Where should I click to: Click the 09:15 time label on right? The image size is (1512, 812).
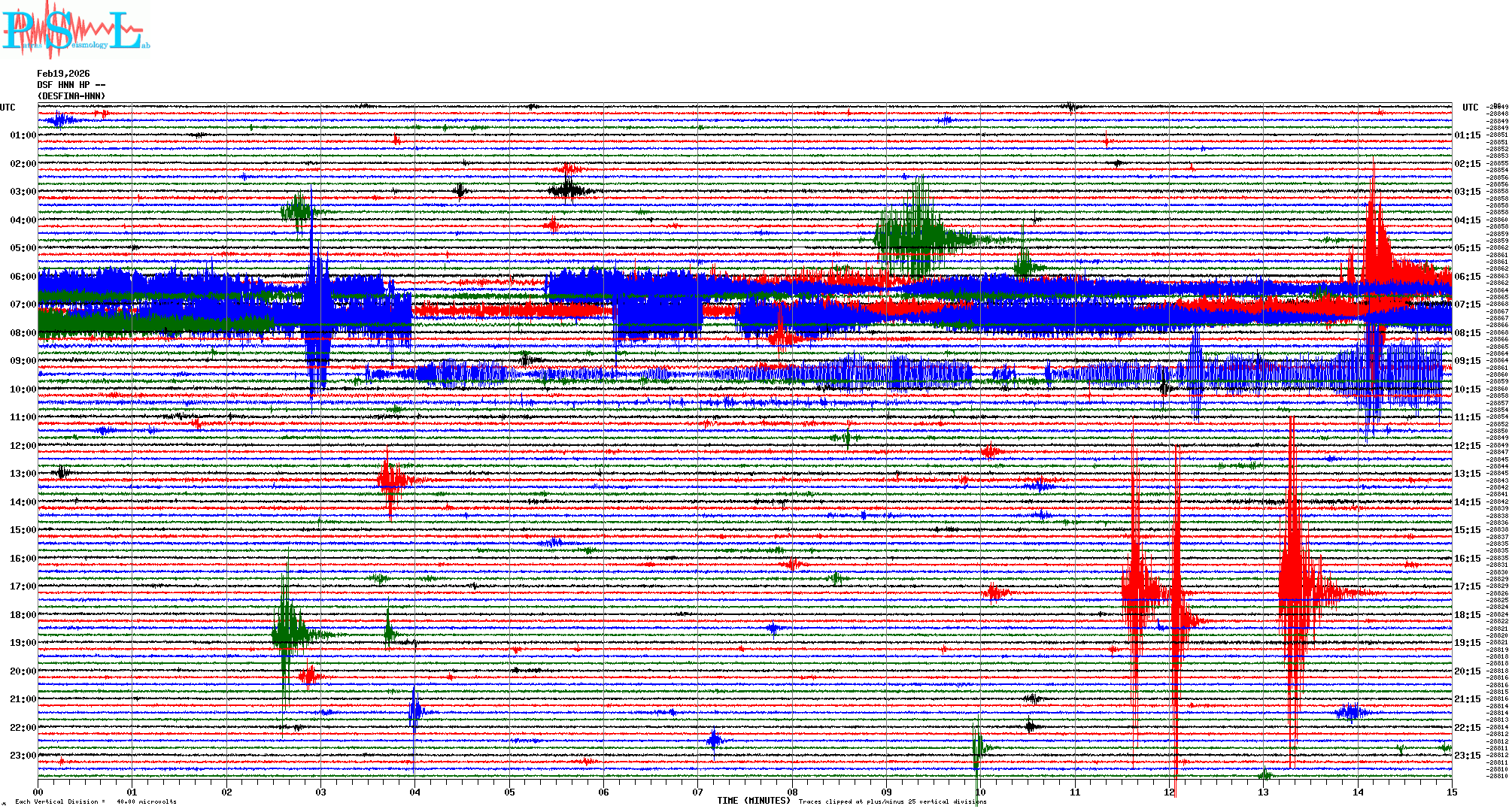coord(1467,361)
